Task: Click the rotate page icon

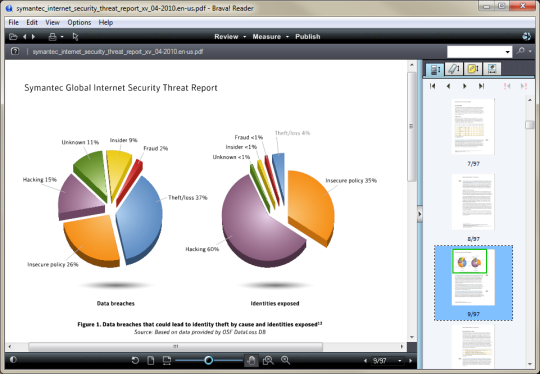Action: pos(135,360)
